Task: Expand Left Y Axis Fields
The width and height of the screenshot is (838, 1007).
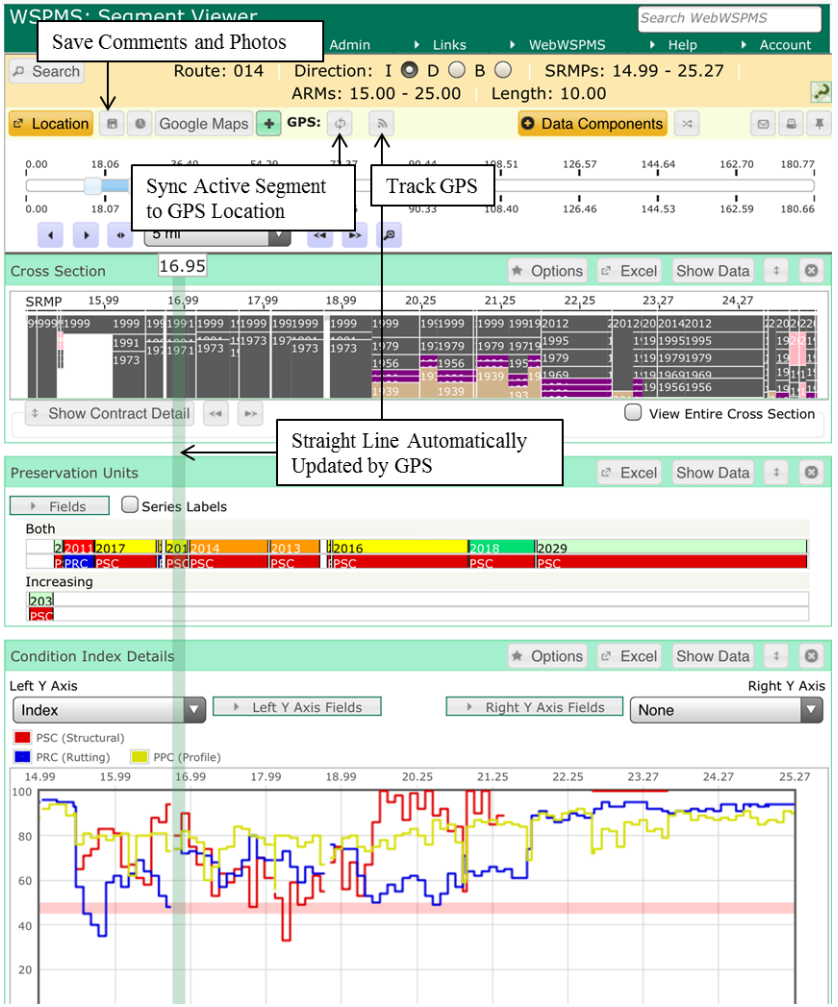Action: (297, 707)
